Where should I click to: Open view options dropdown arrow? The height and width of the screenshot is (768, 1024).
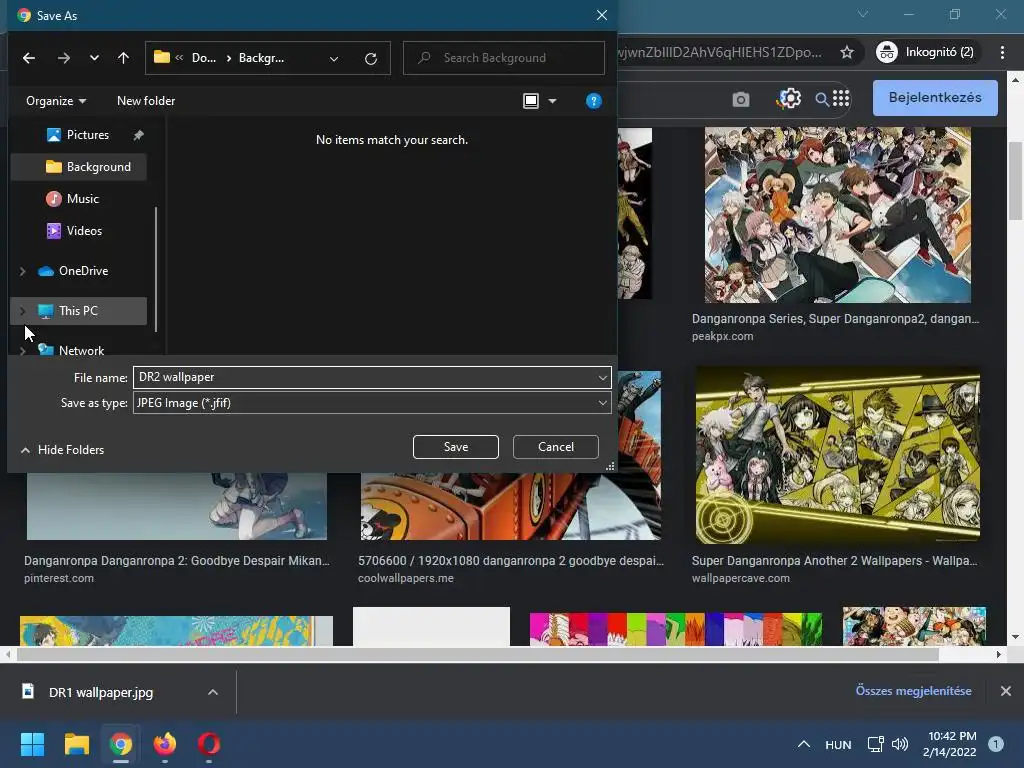click(x=552, y=101)
